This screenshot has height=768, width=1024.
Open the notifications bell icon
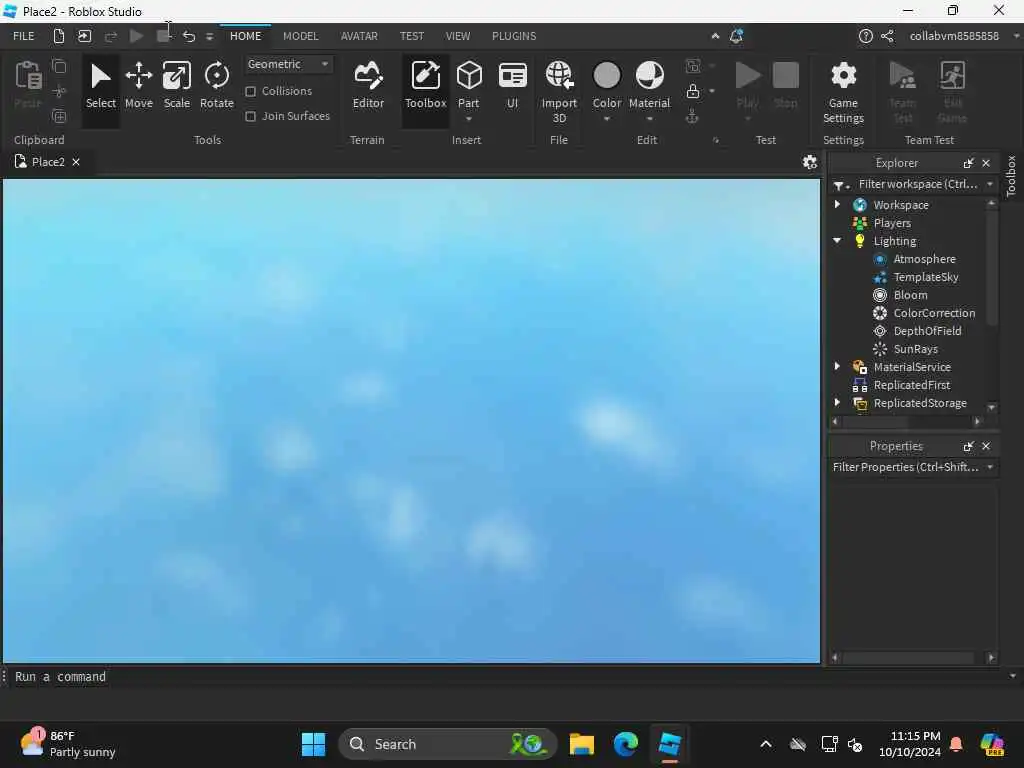pyautogui.click(x=736, y=36)
